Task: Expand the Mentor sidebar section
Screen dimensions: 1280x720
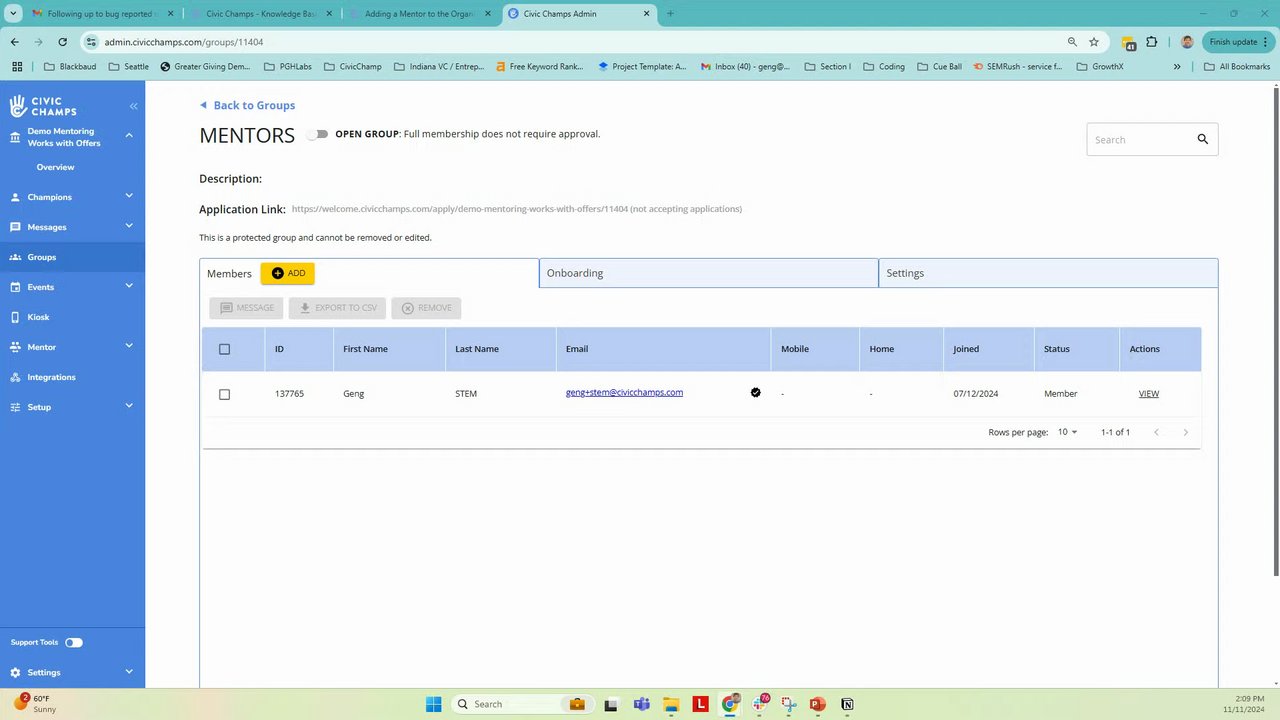Action: [x=129, y=346]
